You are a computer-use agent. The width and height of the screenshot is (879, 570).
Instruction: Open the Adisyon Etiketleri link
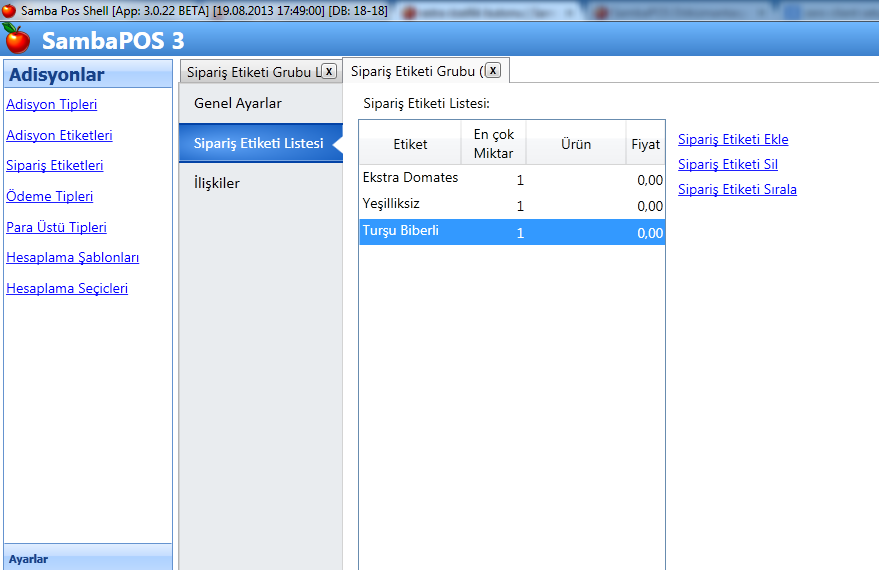point(59,136)
